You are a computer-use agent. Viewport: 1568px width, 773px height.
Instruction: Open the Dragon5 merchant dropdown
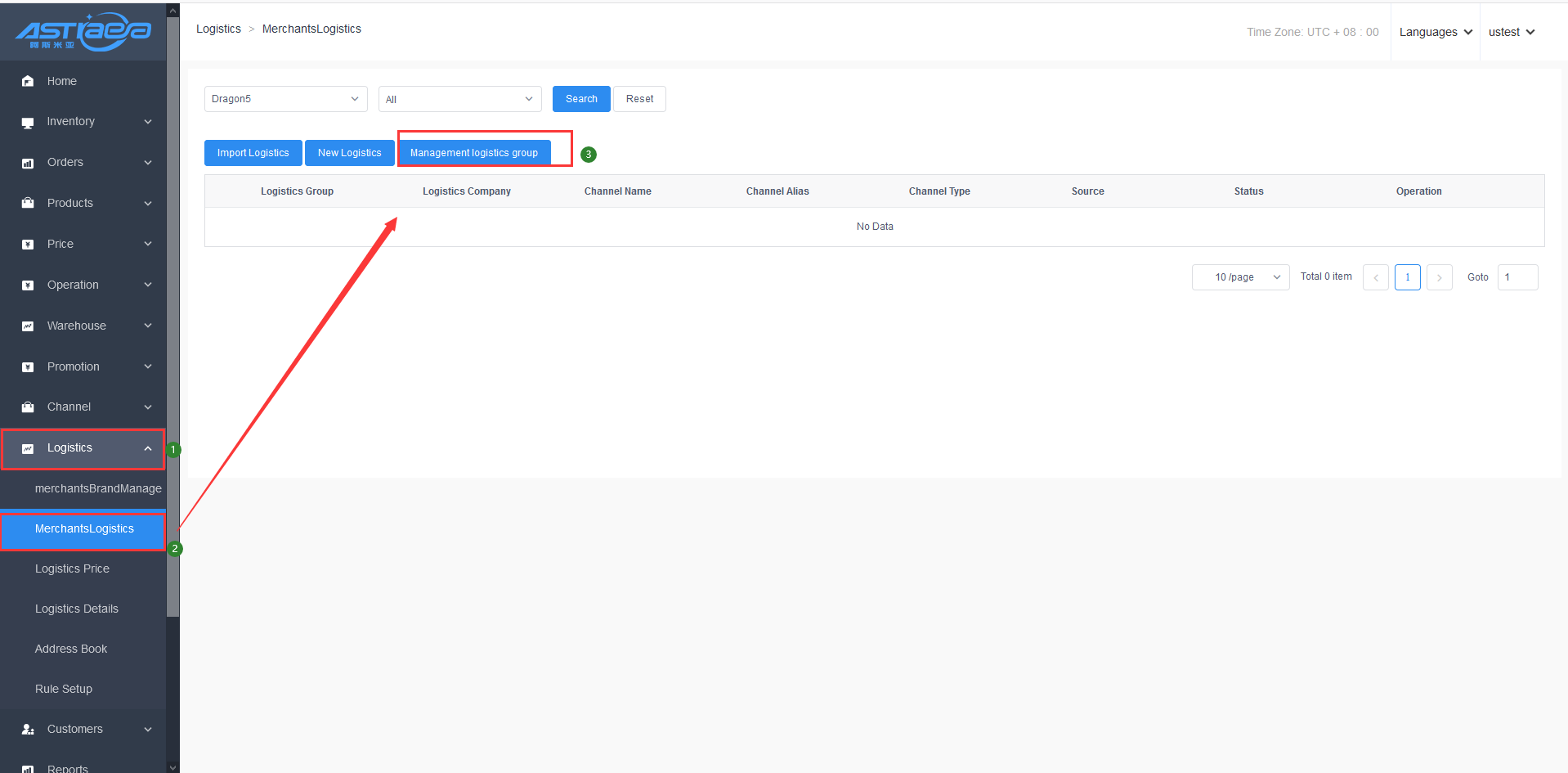click(x=285, y=99)
